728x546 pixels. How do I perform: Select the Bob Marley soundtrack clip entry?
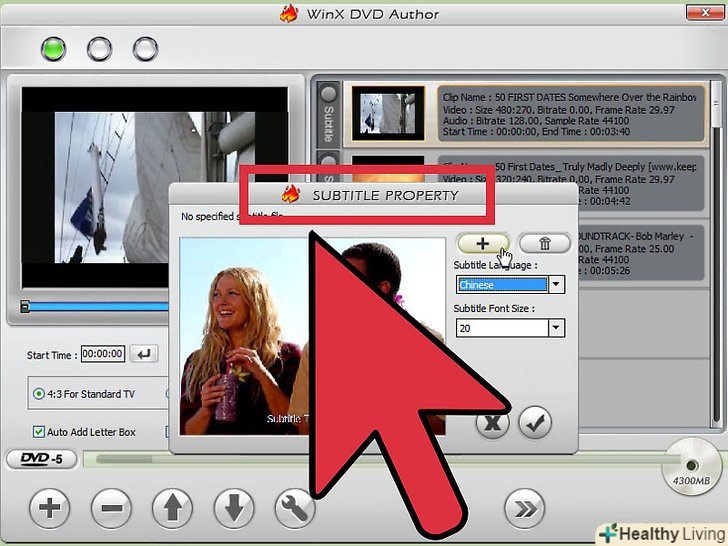coord(641,254)
